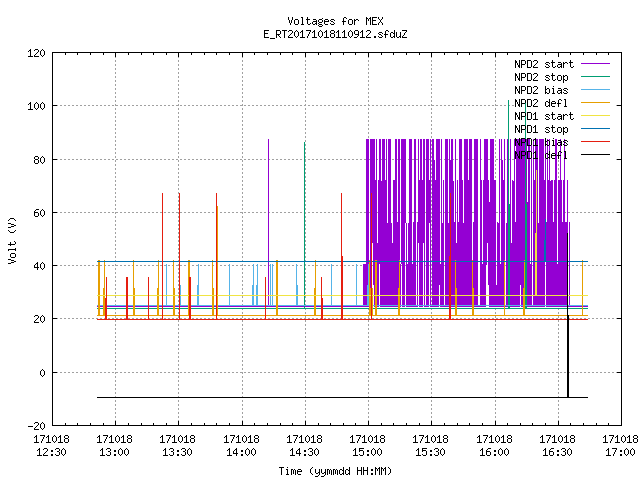Click the x-axis tick label 15:30

coord(431,452)
